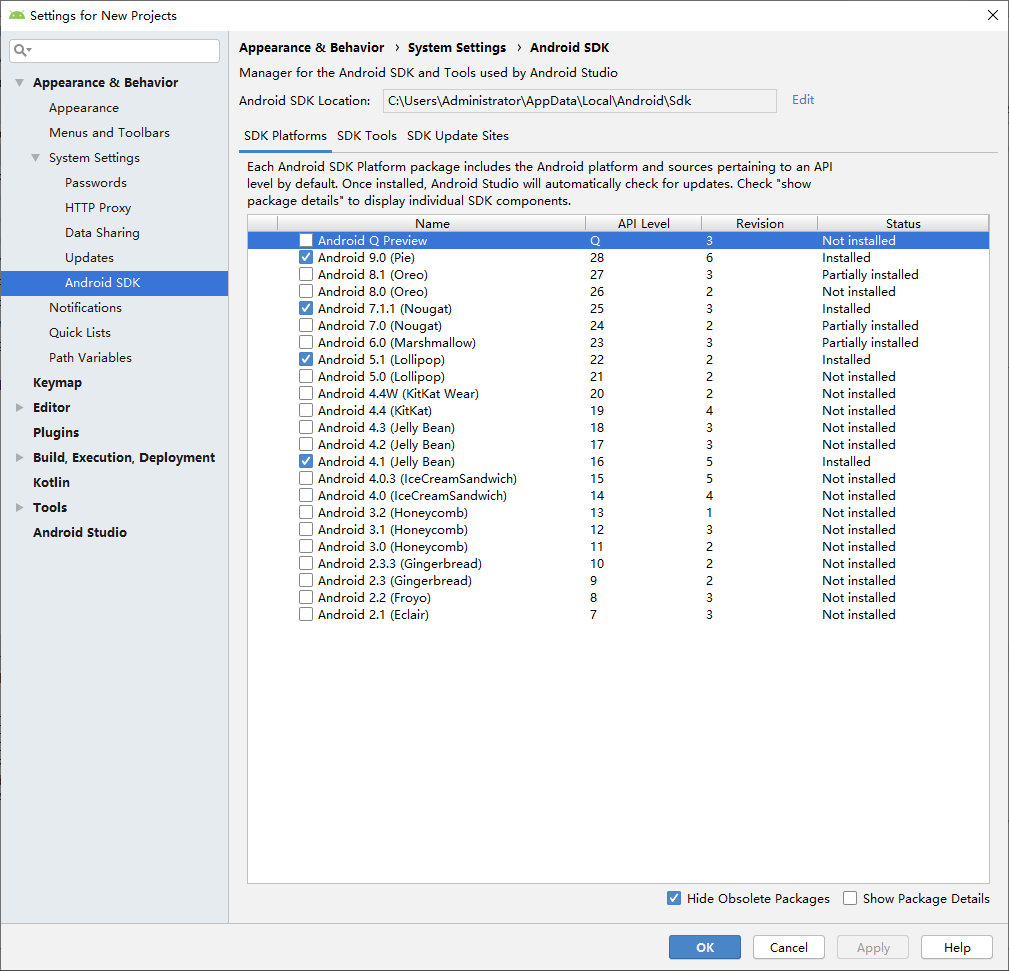This screenshot has width=1009, height=971.
Task: Select Android 7.0 (Nougat) row name
Action: click(380, 326)
